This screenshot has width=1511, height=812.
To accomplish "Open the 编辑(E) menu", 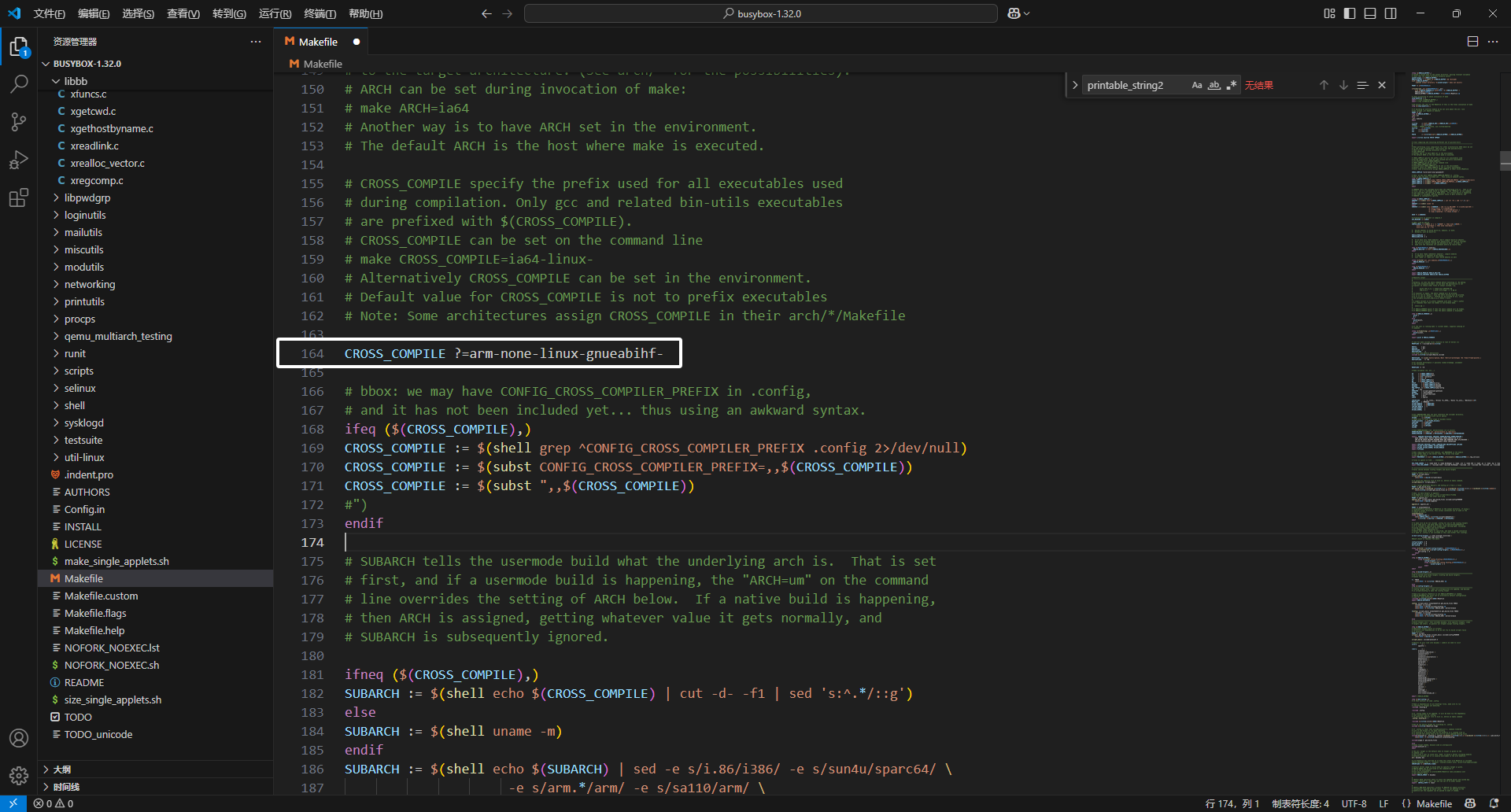I will (x=94, y=13).
